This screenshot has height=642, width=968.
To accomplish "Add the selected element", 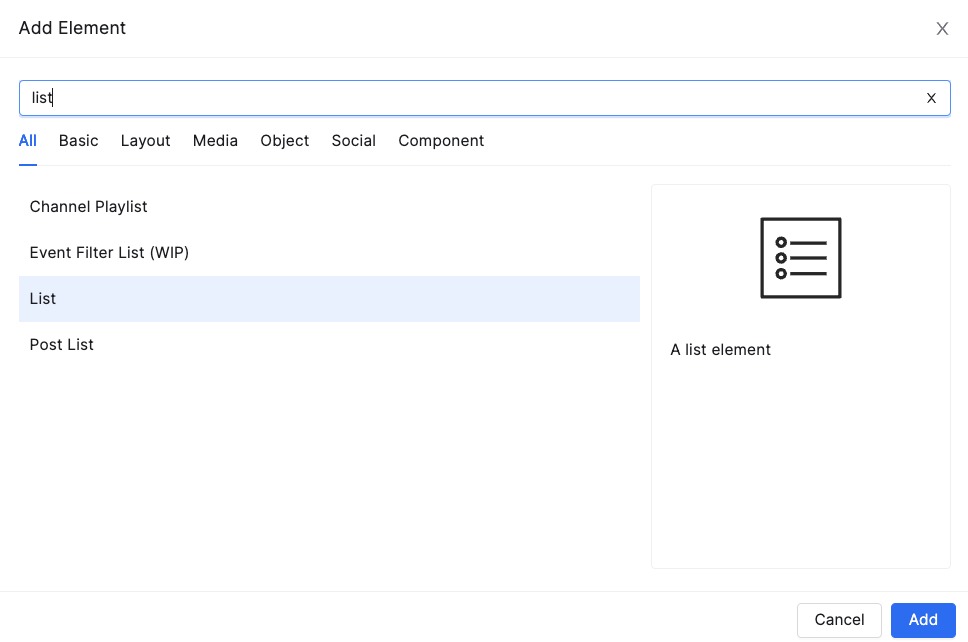I will pyautogui.click(x=923, y=620).
